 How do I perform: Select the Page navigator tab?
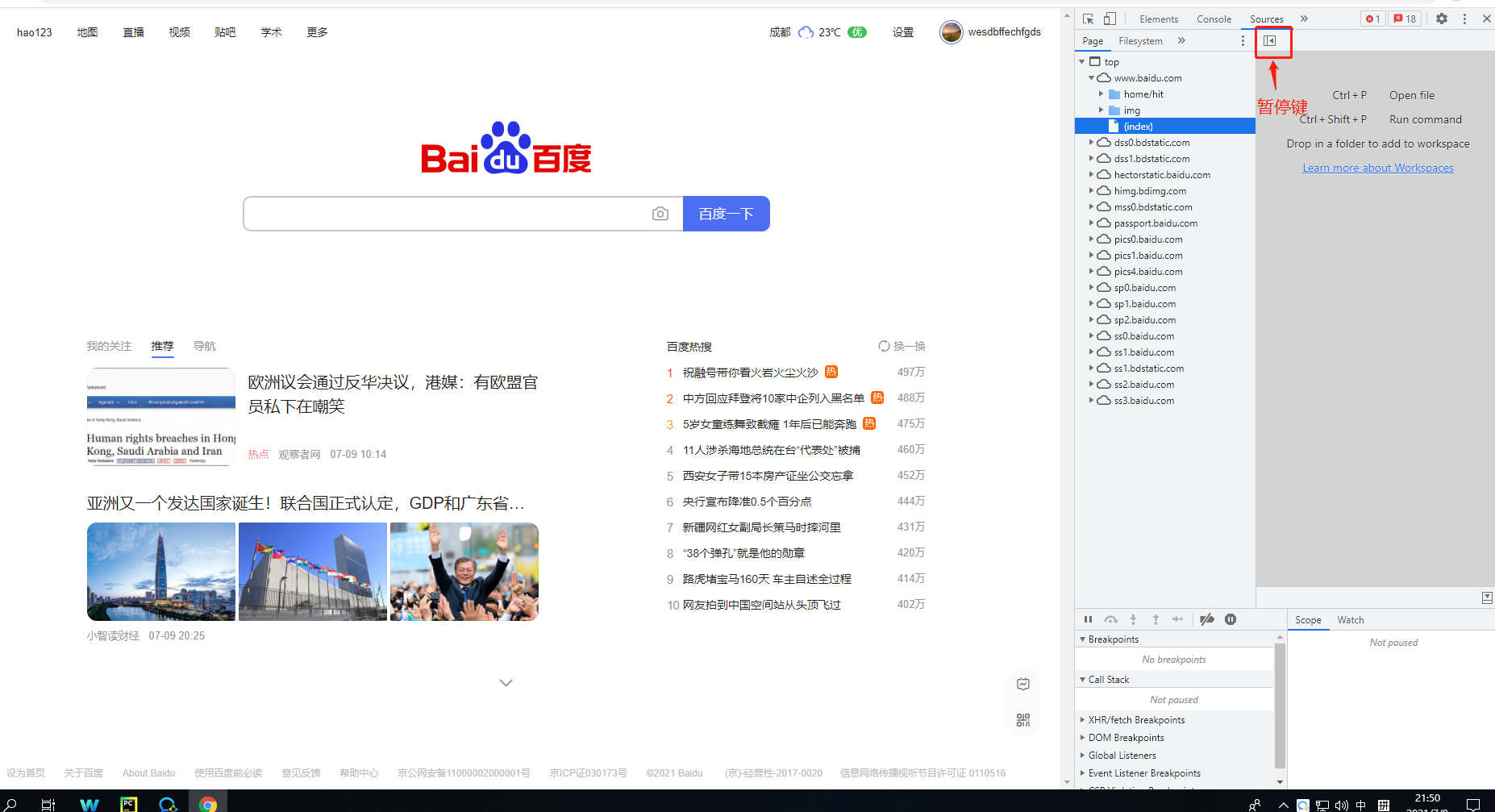coord(1093,40)
